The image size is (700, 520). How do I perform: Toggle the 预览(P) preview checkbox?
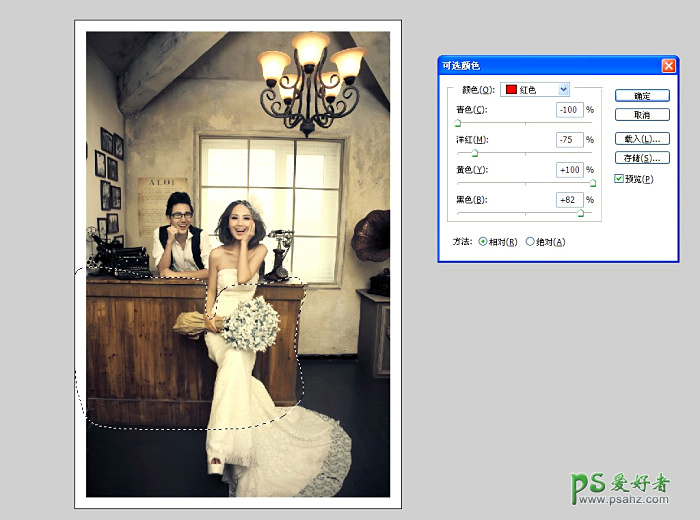619,179
